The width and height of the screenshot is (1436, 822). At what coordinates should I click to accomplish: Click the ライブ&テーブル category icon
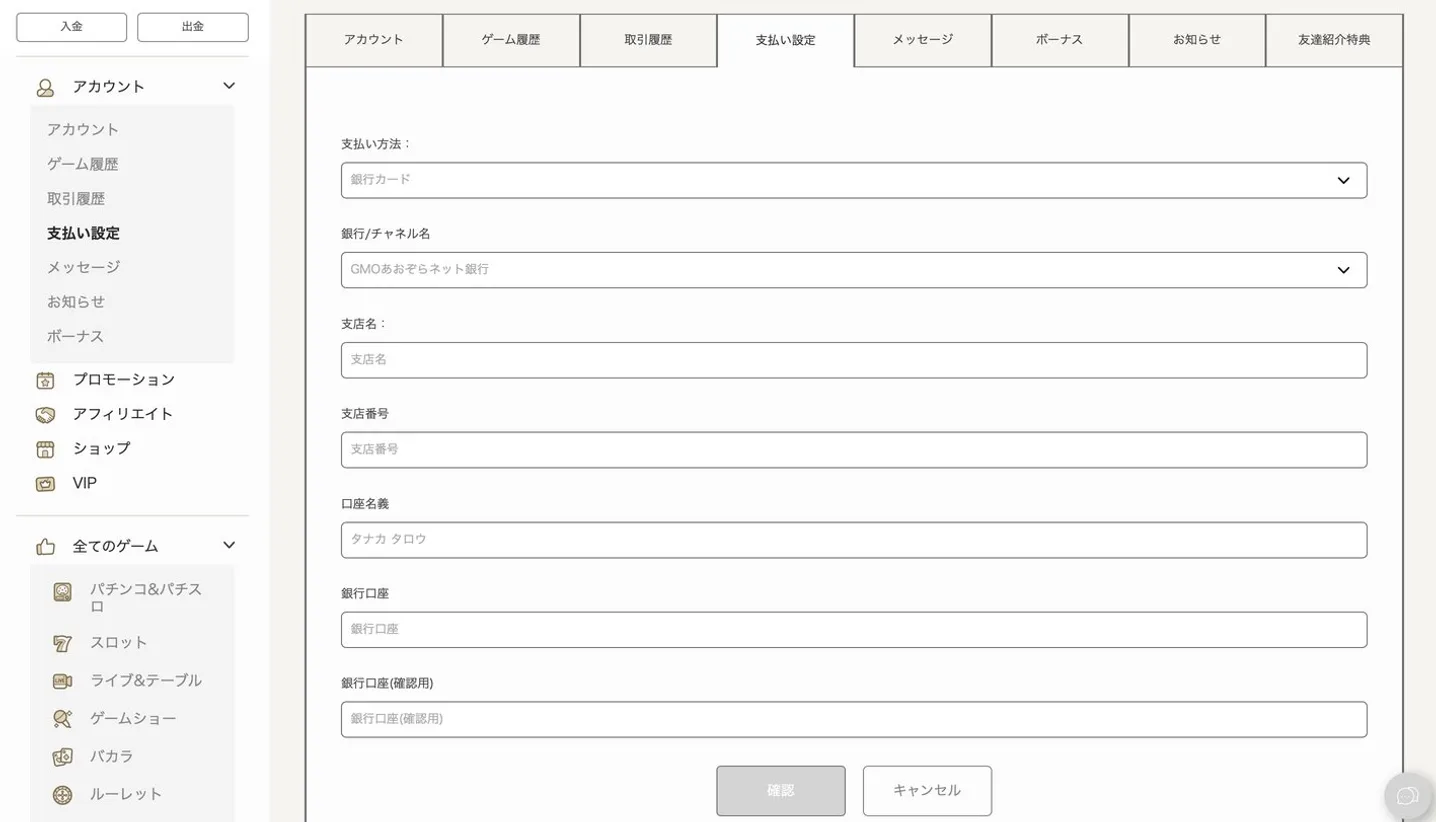coord(63,681)
